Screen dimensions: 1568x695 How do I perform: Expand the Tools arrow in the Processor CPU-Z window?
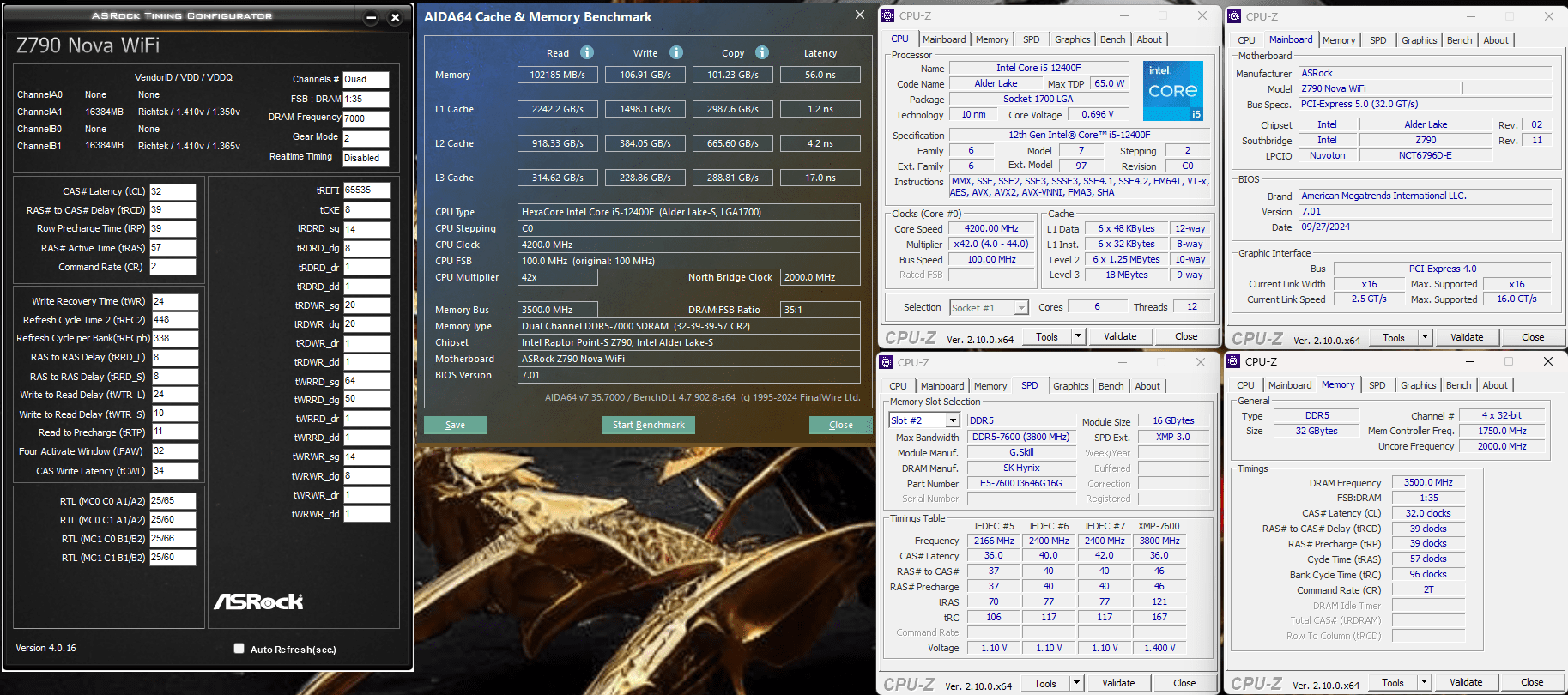pos(1079,336)
